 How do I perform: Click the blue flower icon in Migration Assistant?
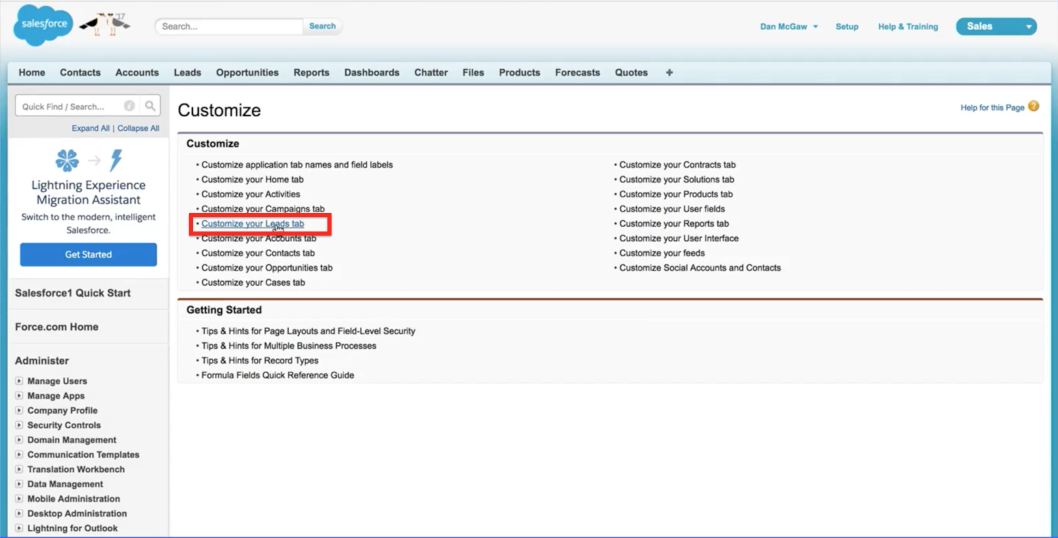[x=67, y=160]
